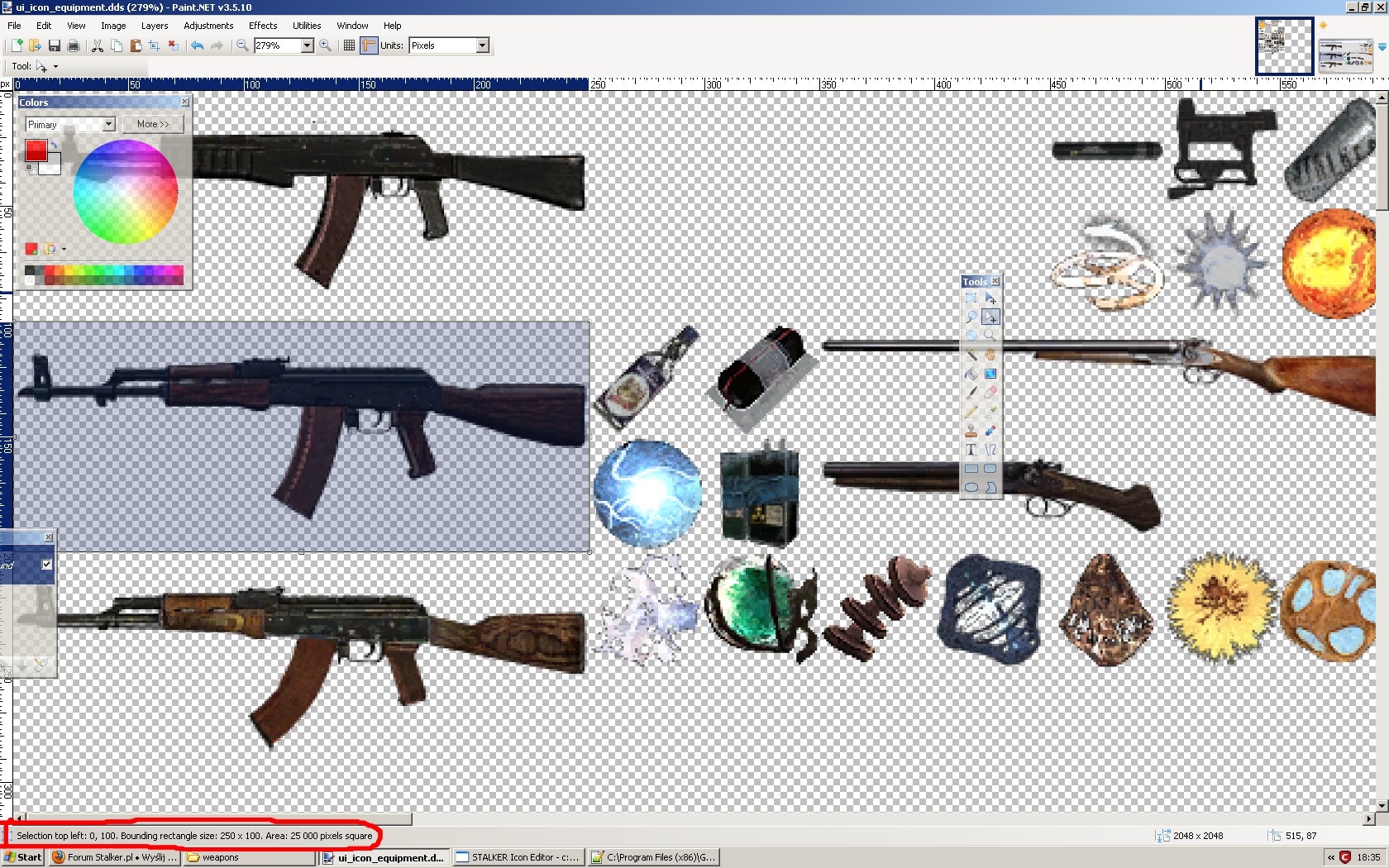Click the Start button on taskbar

(x=23, y=857)
